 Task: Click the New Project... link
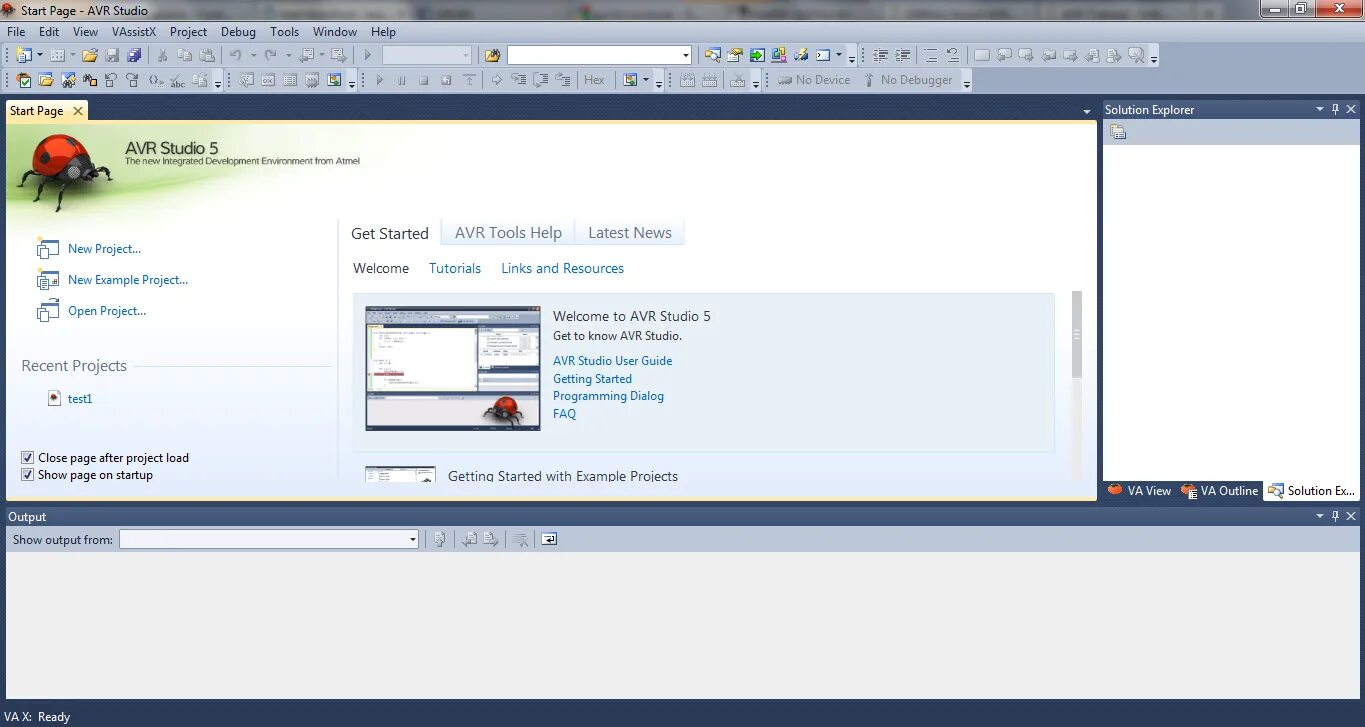pos(104,249)
